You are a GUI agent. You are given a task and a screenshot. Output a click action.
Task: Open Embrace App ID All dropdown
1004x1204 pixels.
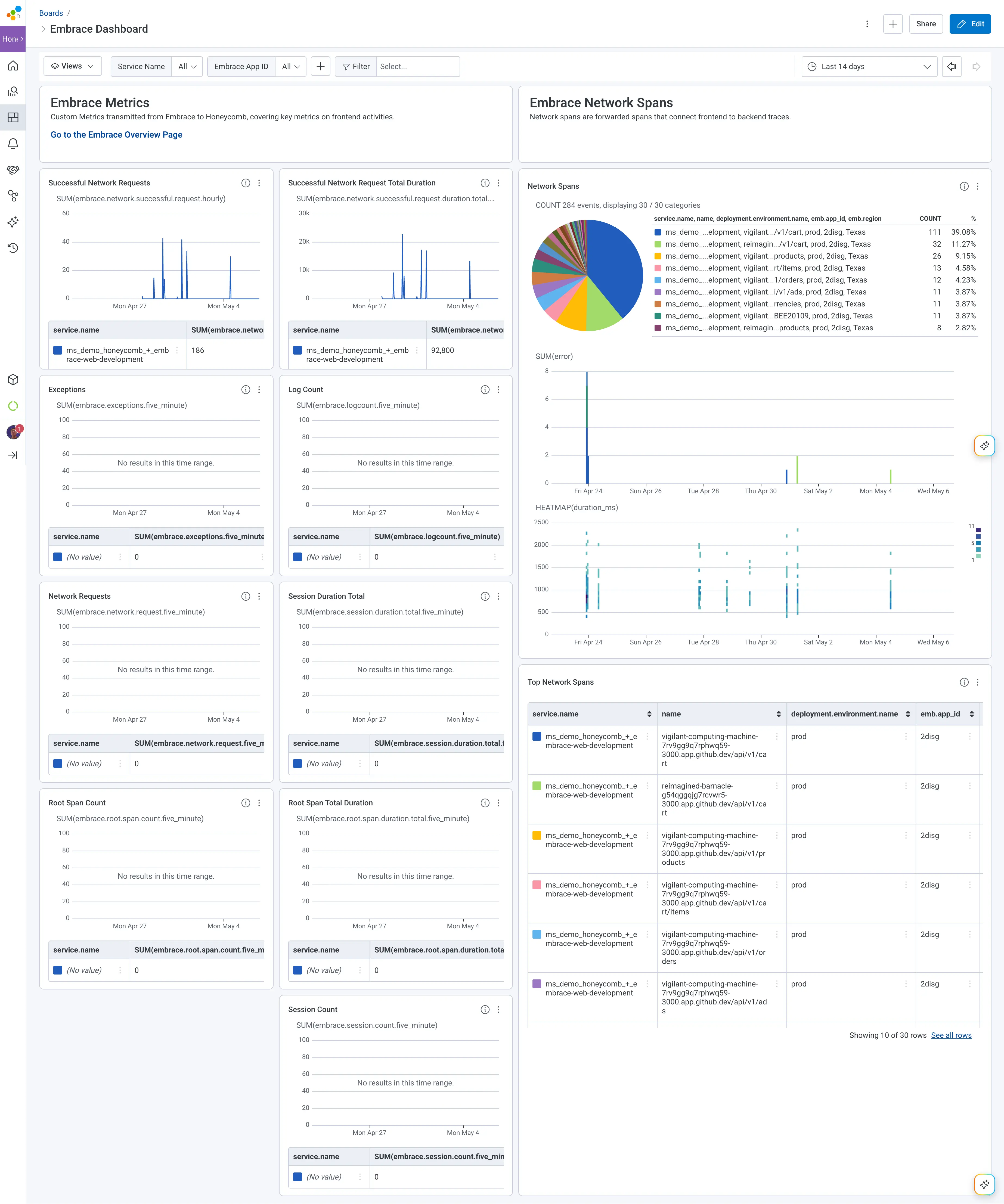291,67
